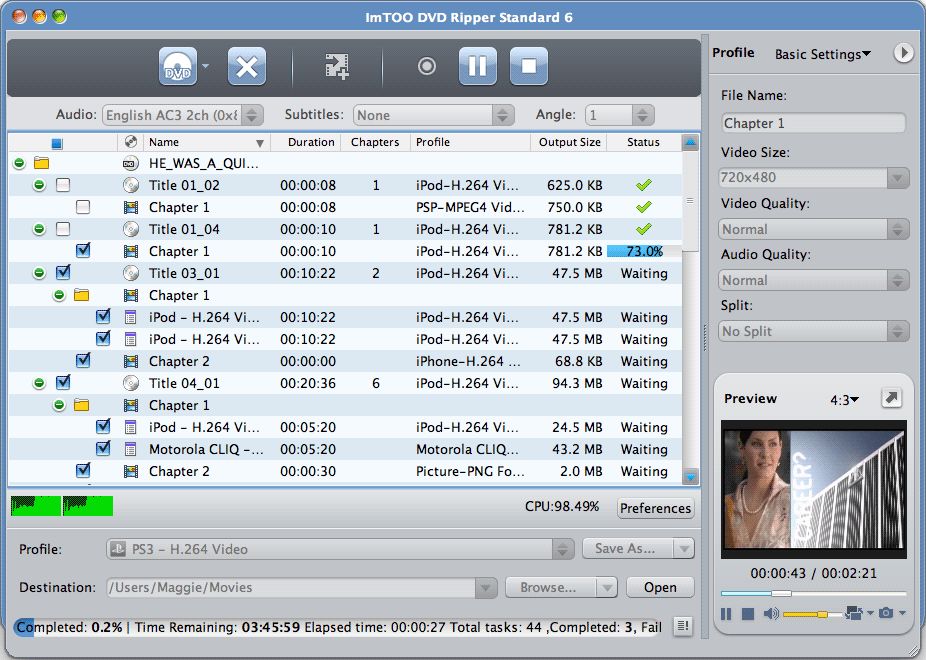Click the add profile film-strip icon
This screenshot has width=926, height=660.
[337, 66]
